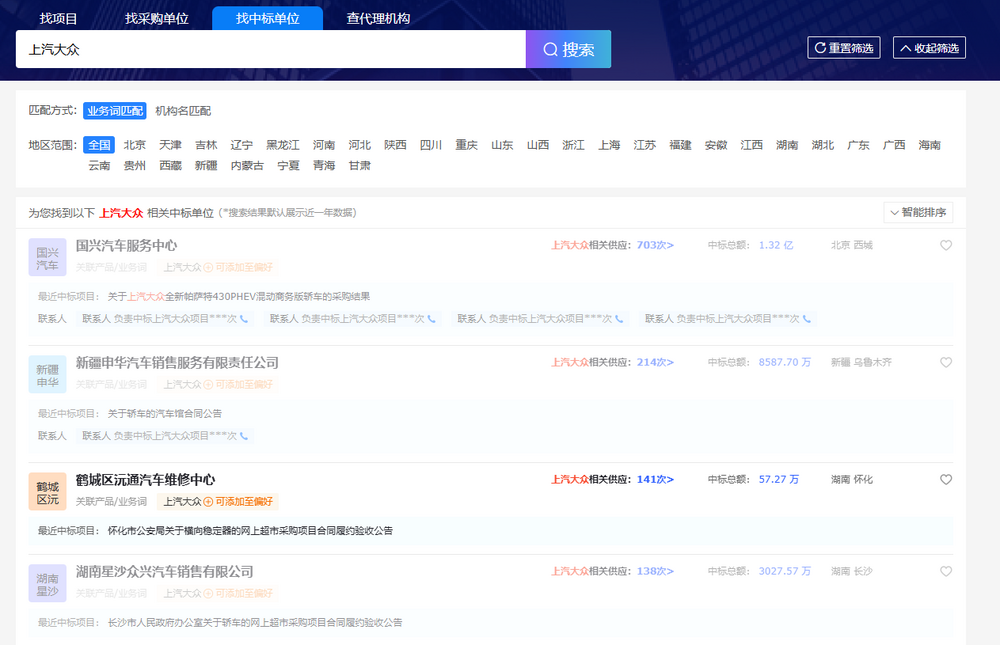Open company 湖南星沙众兴汽车销售有限公司
Image resolution: width=1000 pixels, height=645 pixels.
point(165,571)
